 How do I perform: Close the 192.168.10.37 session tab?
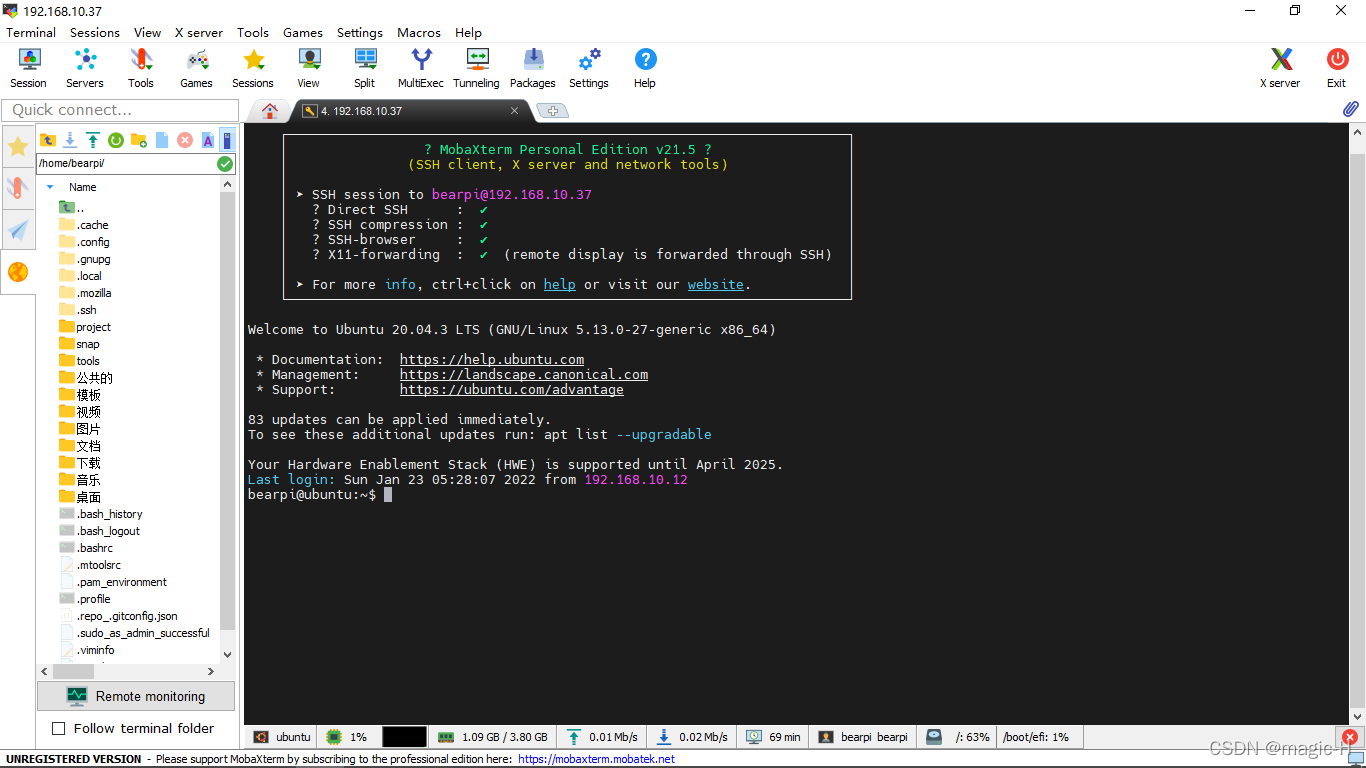pos(515,111)
